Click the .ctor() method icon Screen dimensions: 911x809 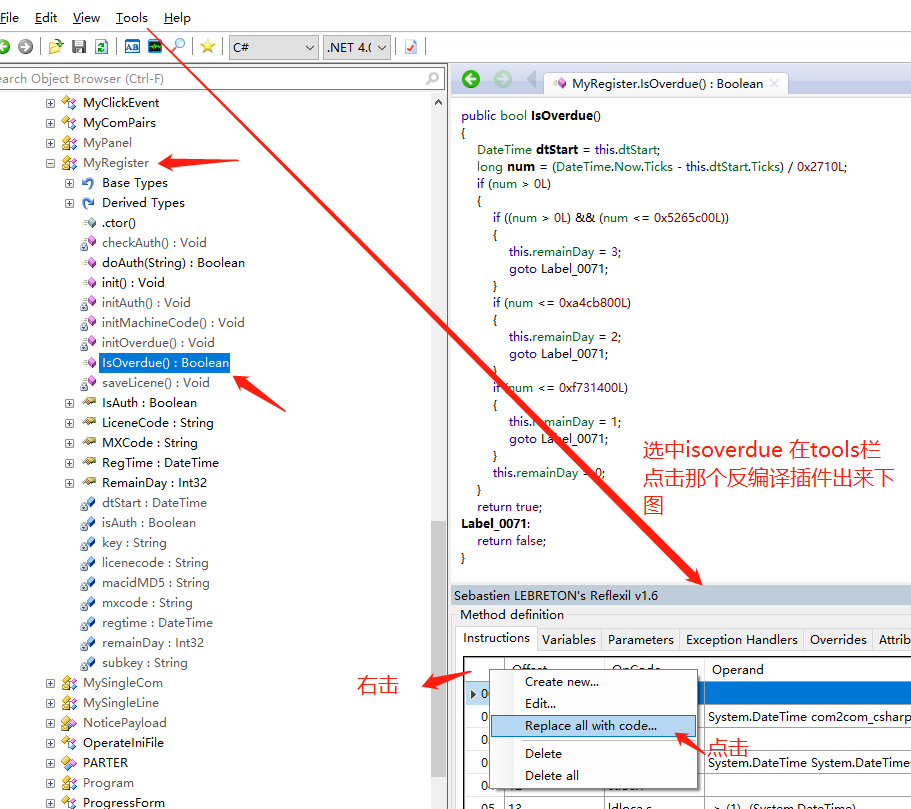click(89, 223)
